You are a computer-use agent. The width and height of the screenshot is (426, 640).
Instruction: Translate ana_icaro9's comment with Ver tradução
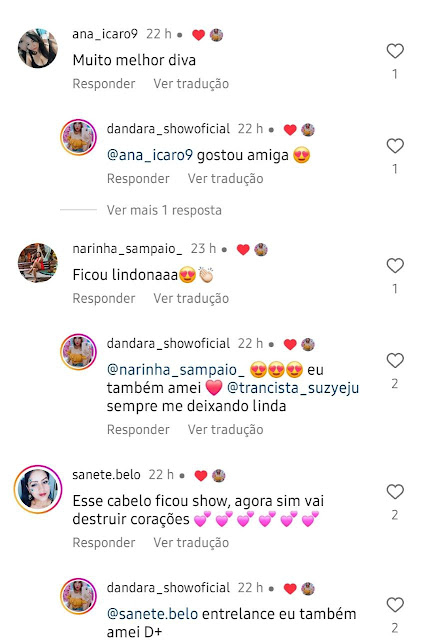[191, 84]
